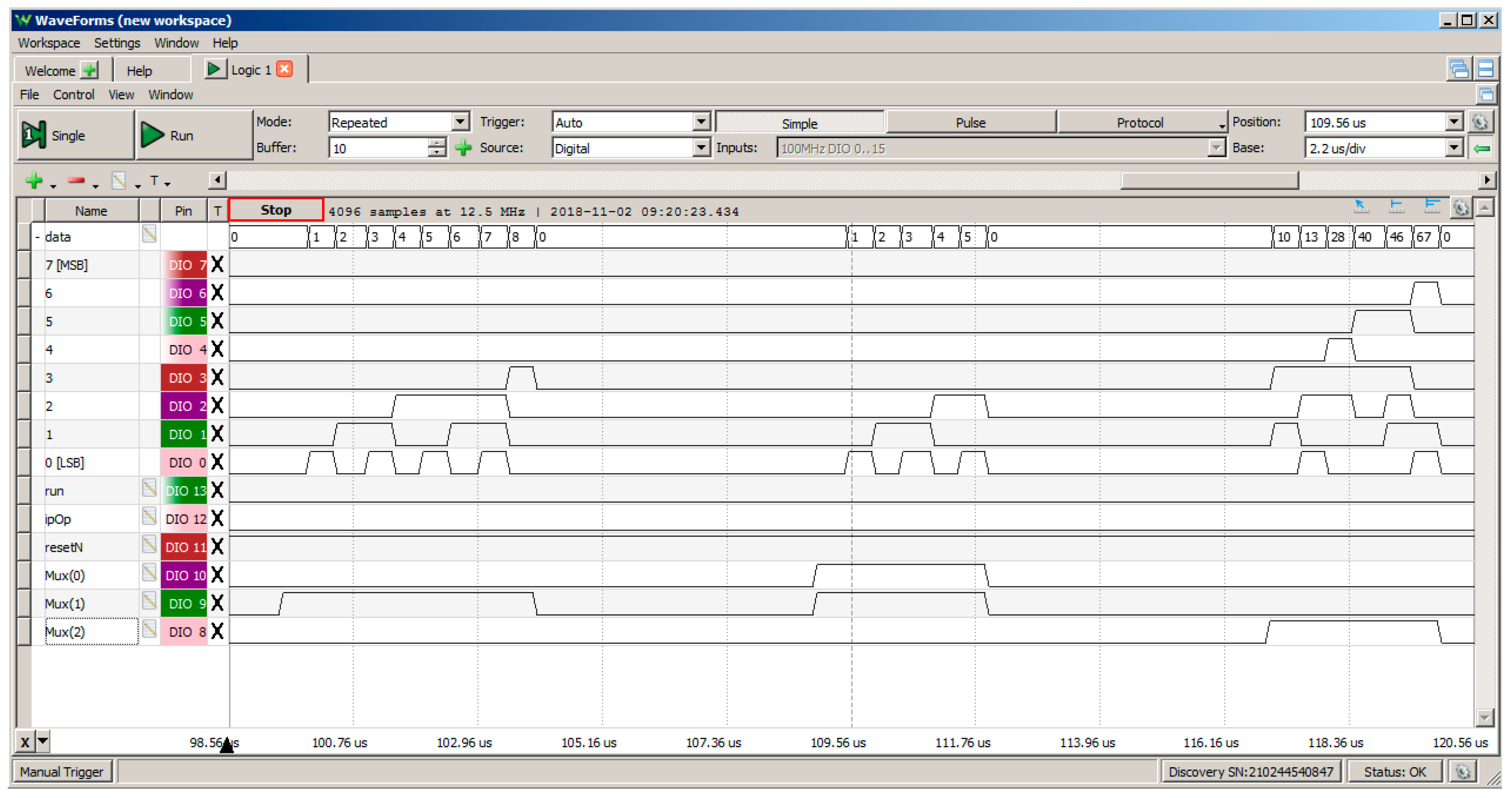Open the Base dropdown showing 2.2 us/div
The height and width of the screenshot is (798, 1512).
[1453, 148]
